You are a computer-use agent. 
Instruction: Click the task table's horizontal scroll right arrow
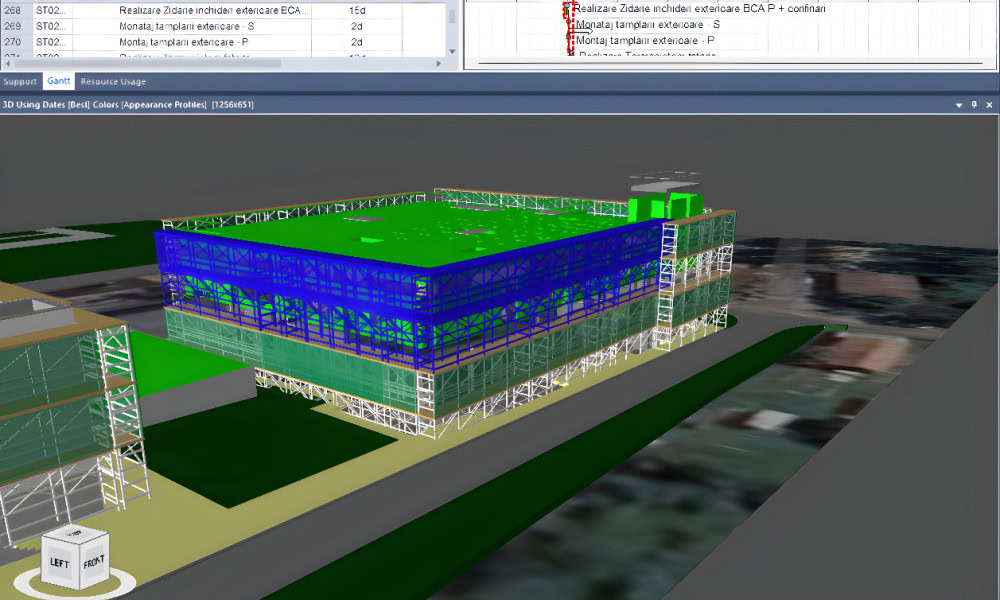tap(440, 63)
